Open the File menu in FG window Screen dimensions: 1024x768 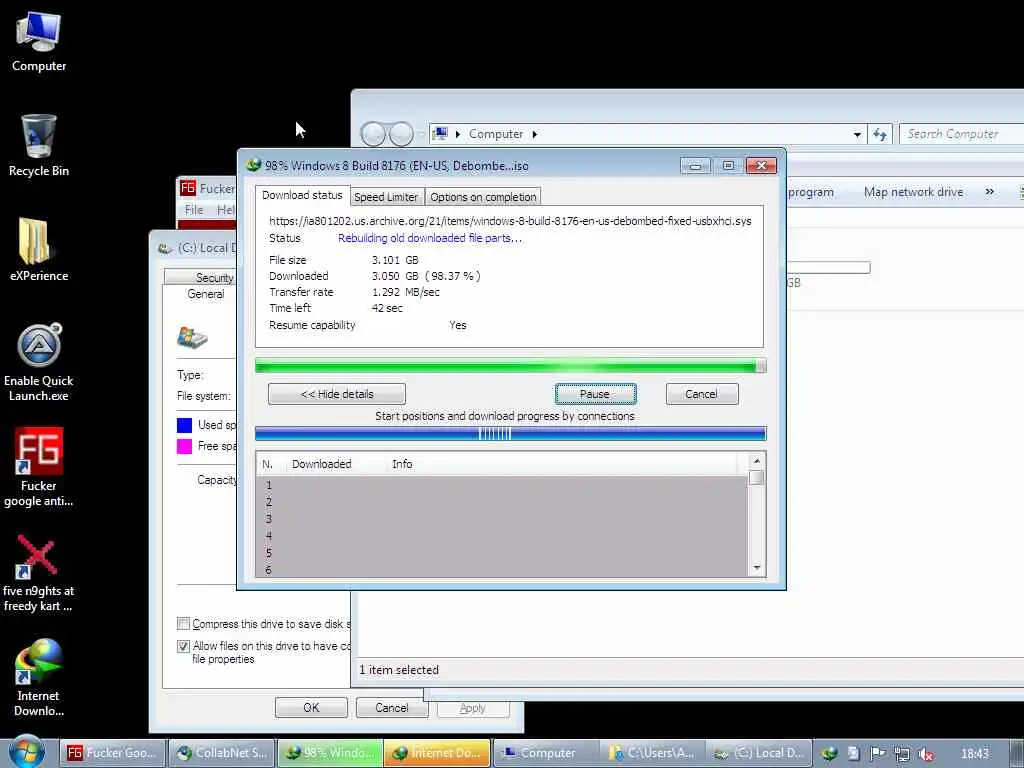(x=194, y=210)
